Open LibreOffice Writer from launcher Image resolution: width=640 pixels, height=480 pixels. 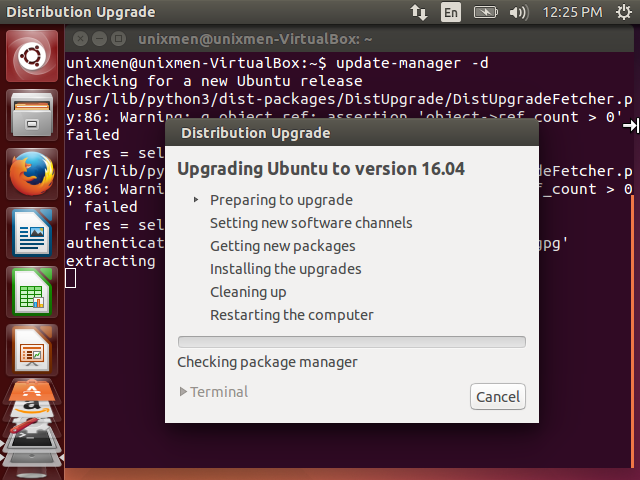pos(32,233)
